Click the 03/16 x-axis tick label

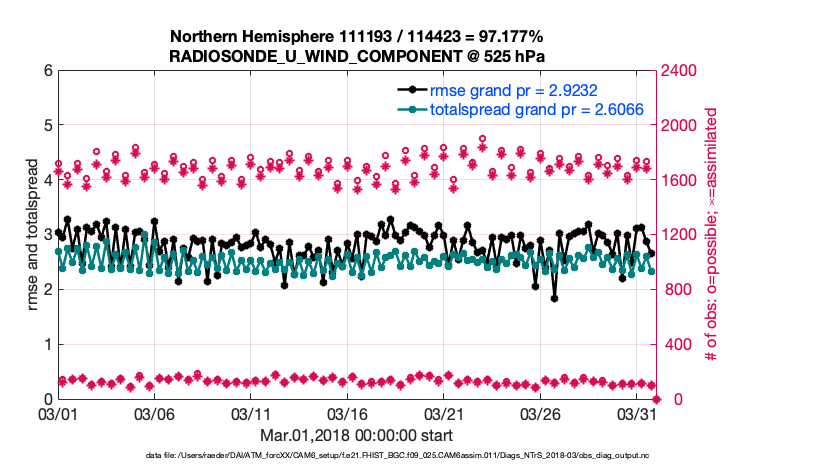[348, 414]
